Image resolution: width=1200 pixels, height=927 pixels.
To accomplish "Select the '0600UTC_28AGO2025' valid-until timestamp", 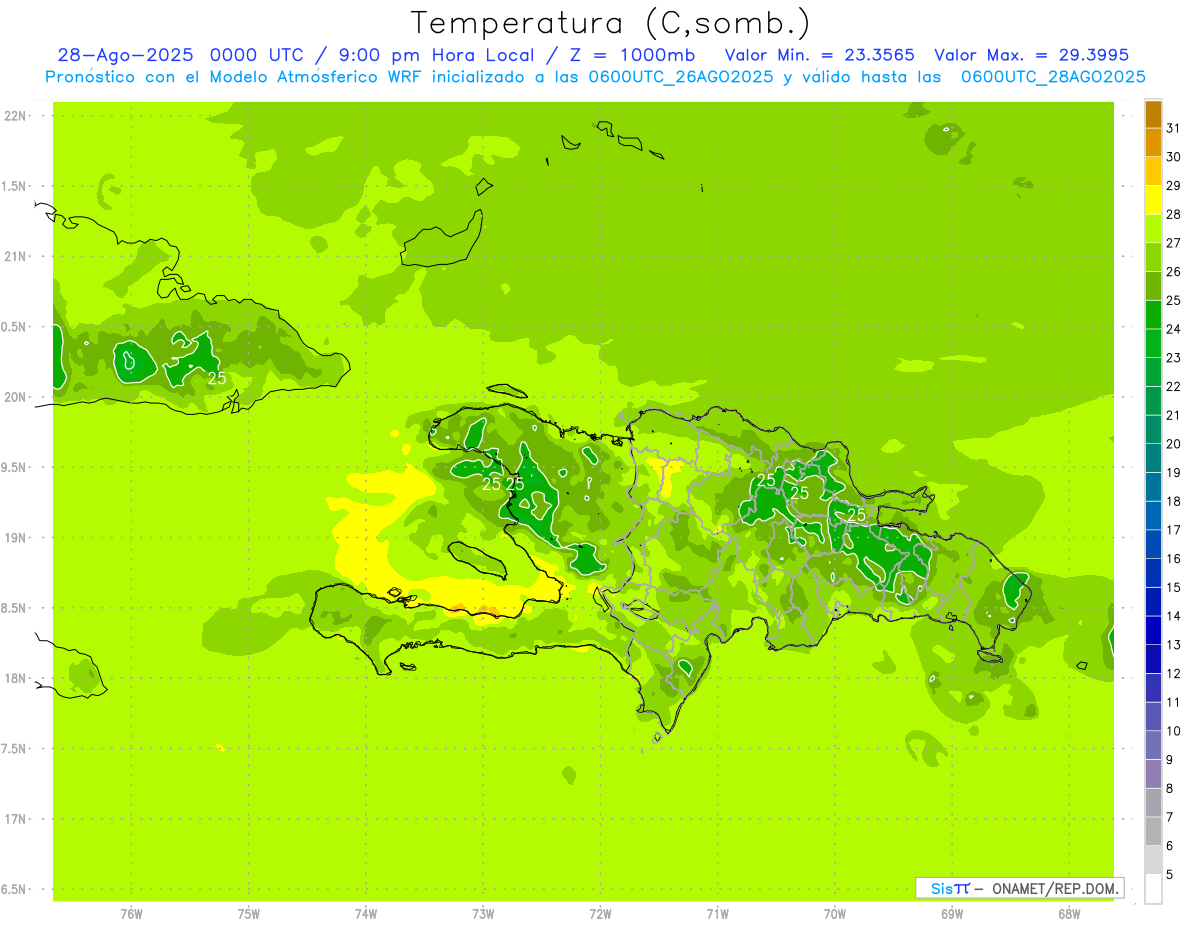I will [1053, 77].
